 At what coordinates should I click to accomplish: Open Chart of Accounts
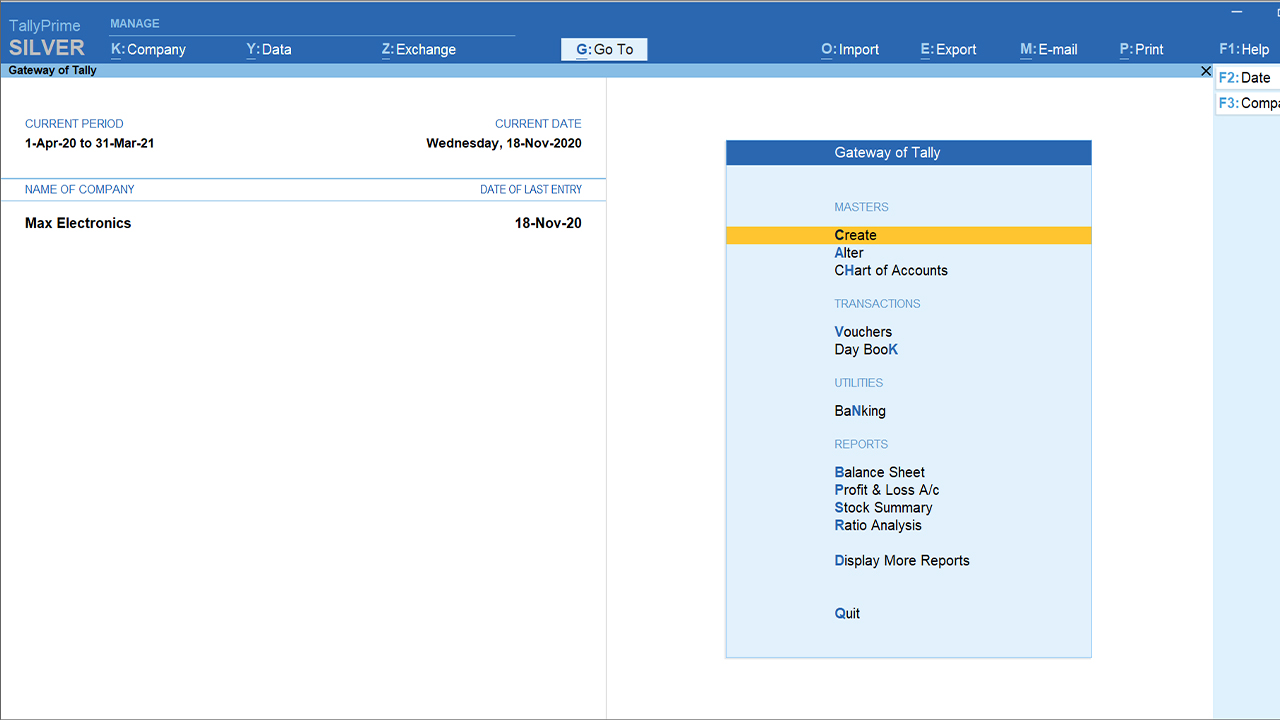pyautogui.click(x=891, y=271)
